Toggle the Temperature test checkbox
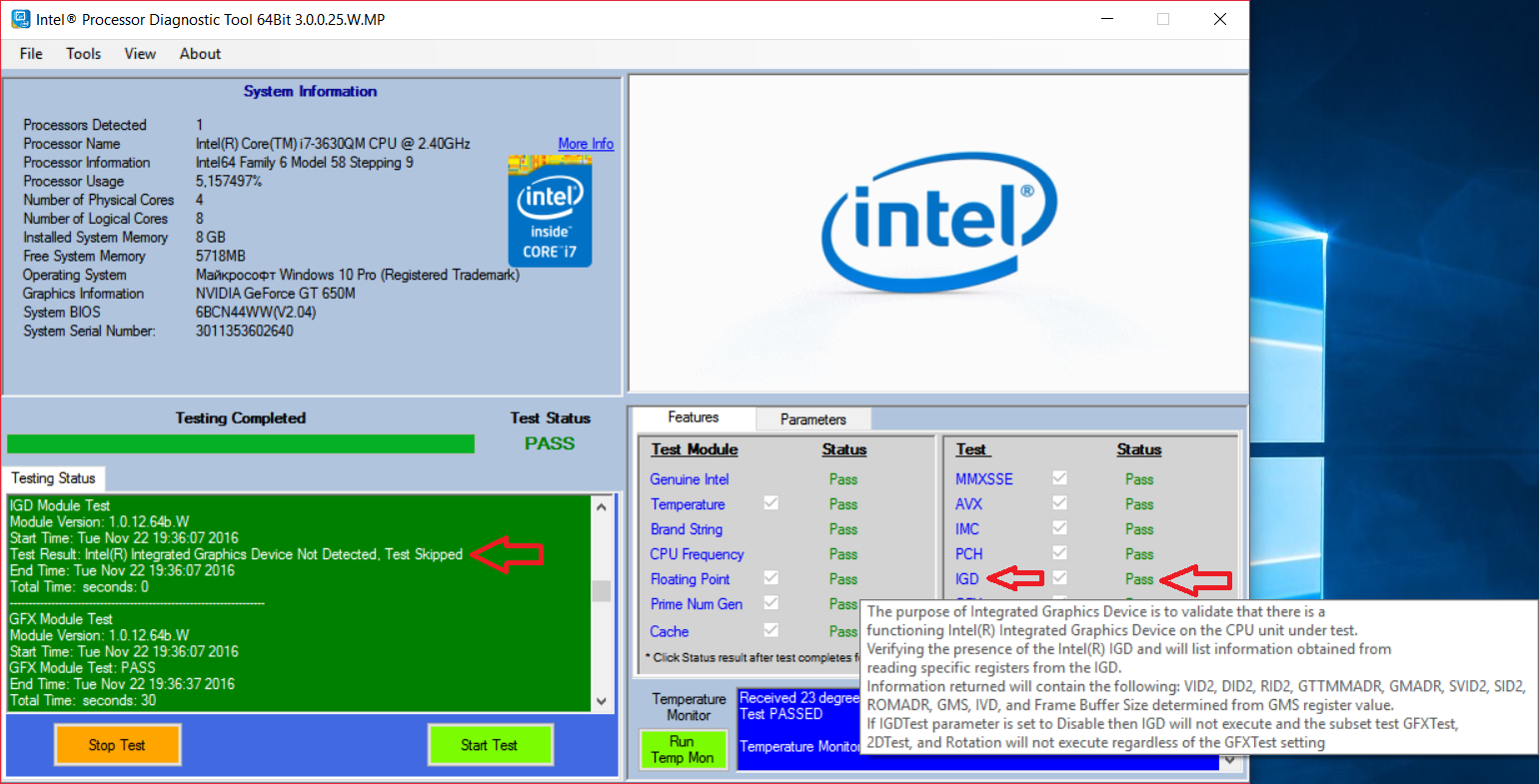This screenshot has height=784, width=1539. point(771,503)
